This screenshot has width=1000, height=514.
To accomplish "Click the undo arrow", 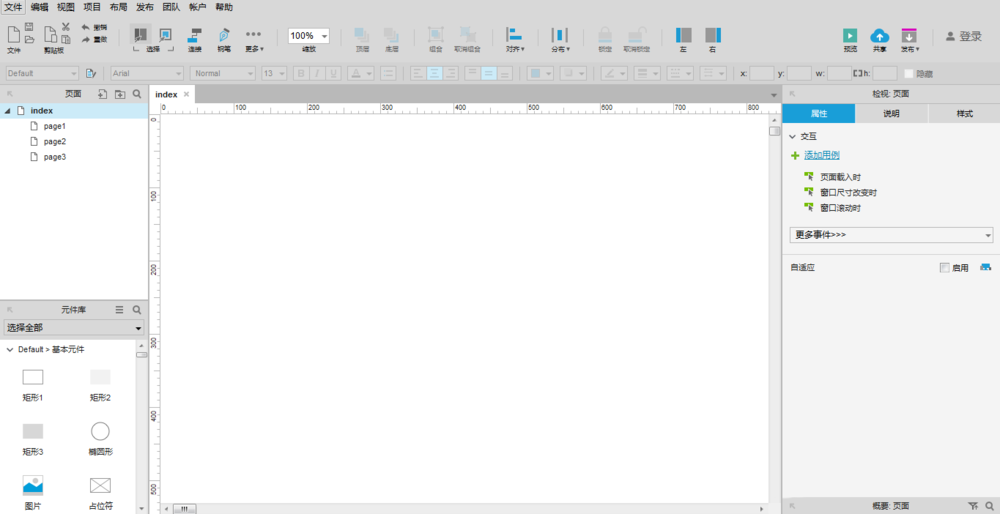I will coord(85,27).
